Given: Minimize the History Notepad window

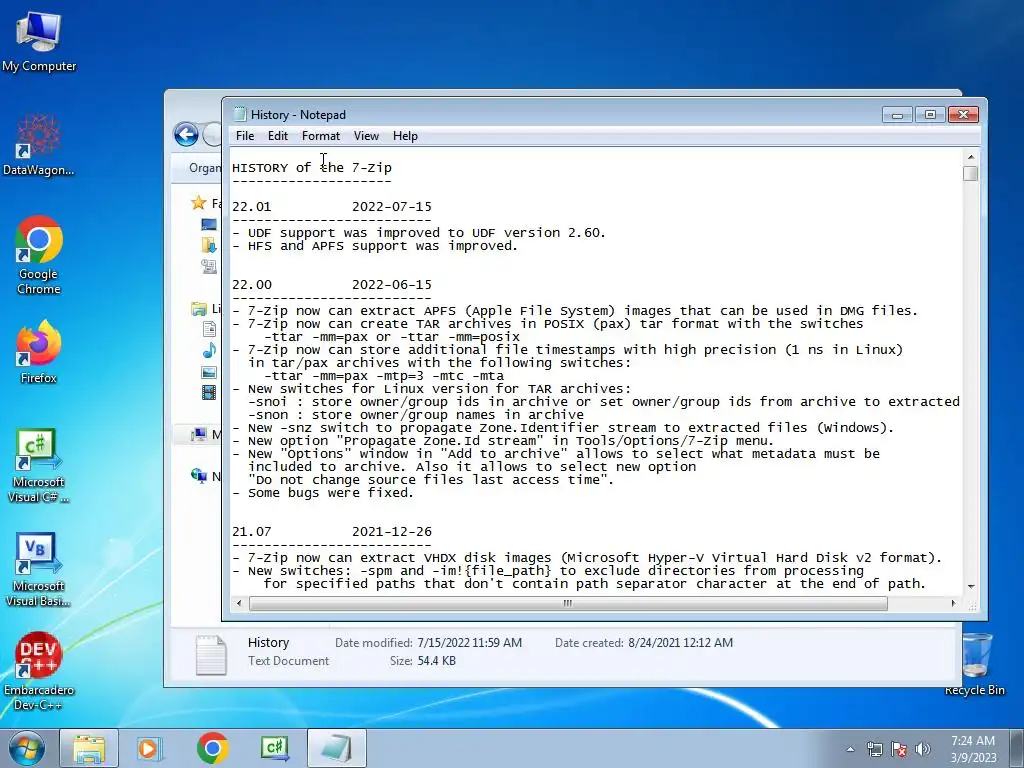Looking at the screenshot, I should click(897, 115).
